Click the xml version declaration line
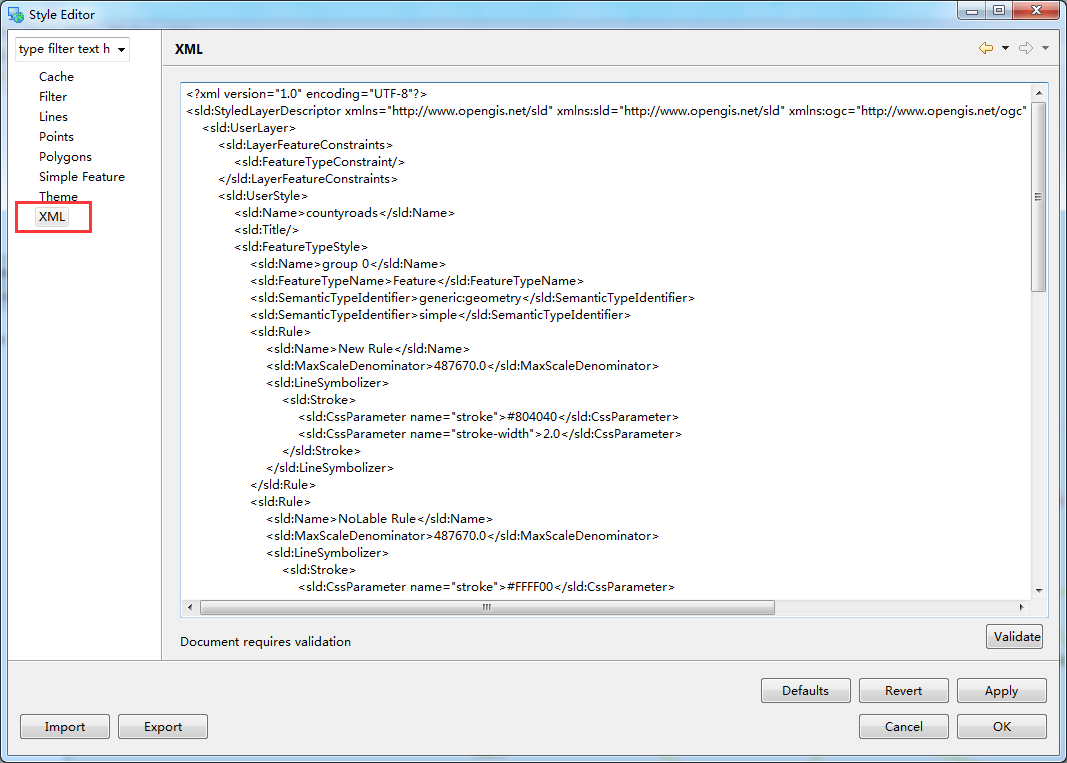 tap(306, 94)
